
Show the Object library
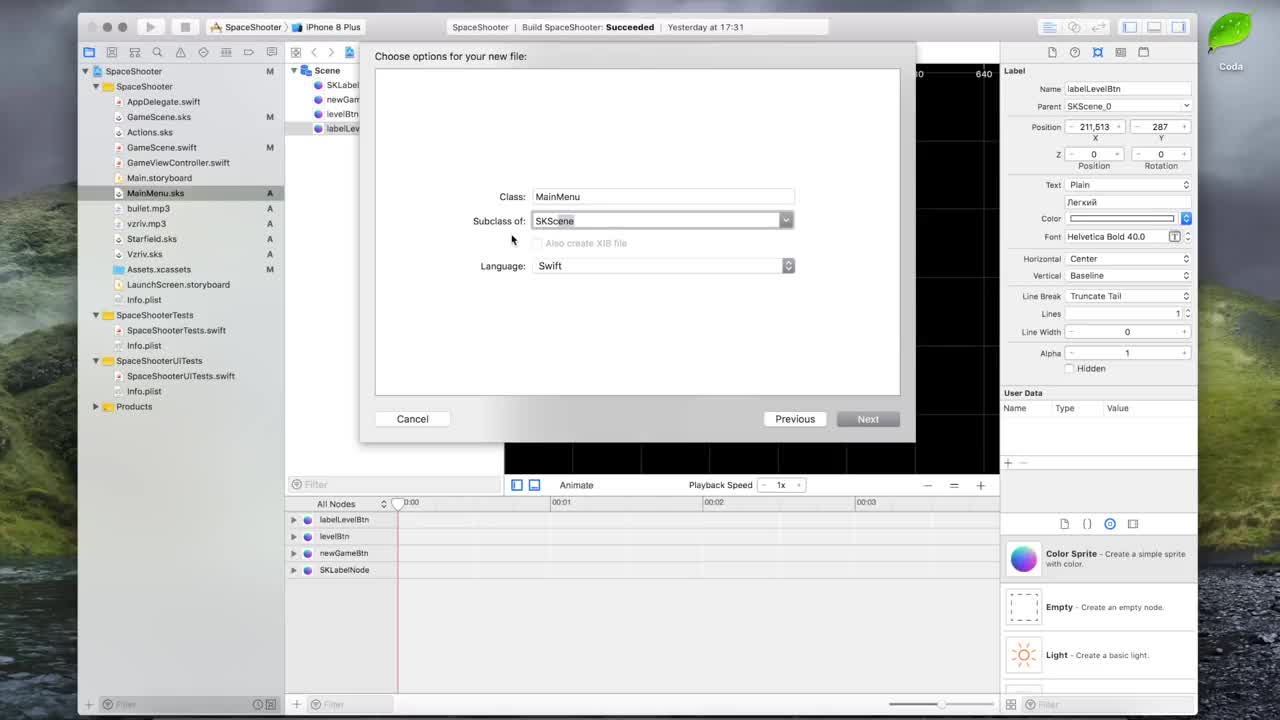[x=1110, y=524]
